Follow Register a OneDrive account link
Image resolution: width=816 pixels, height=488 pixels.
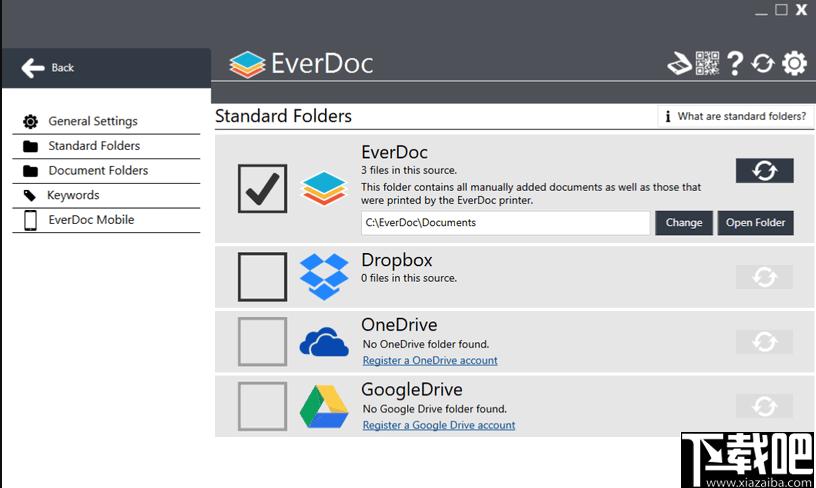pyautogui.click(x=430, y=360)
